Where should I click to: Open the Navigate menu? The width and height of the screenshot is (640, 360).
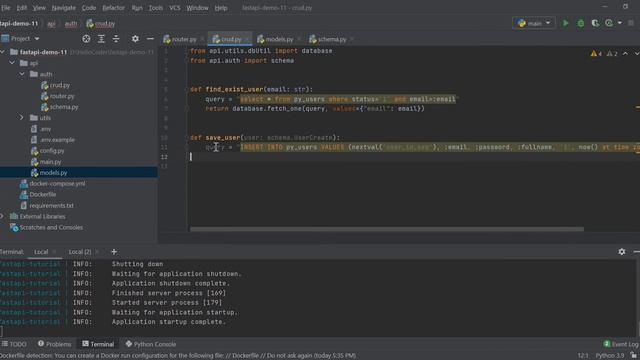coord(63,8)
